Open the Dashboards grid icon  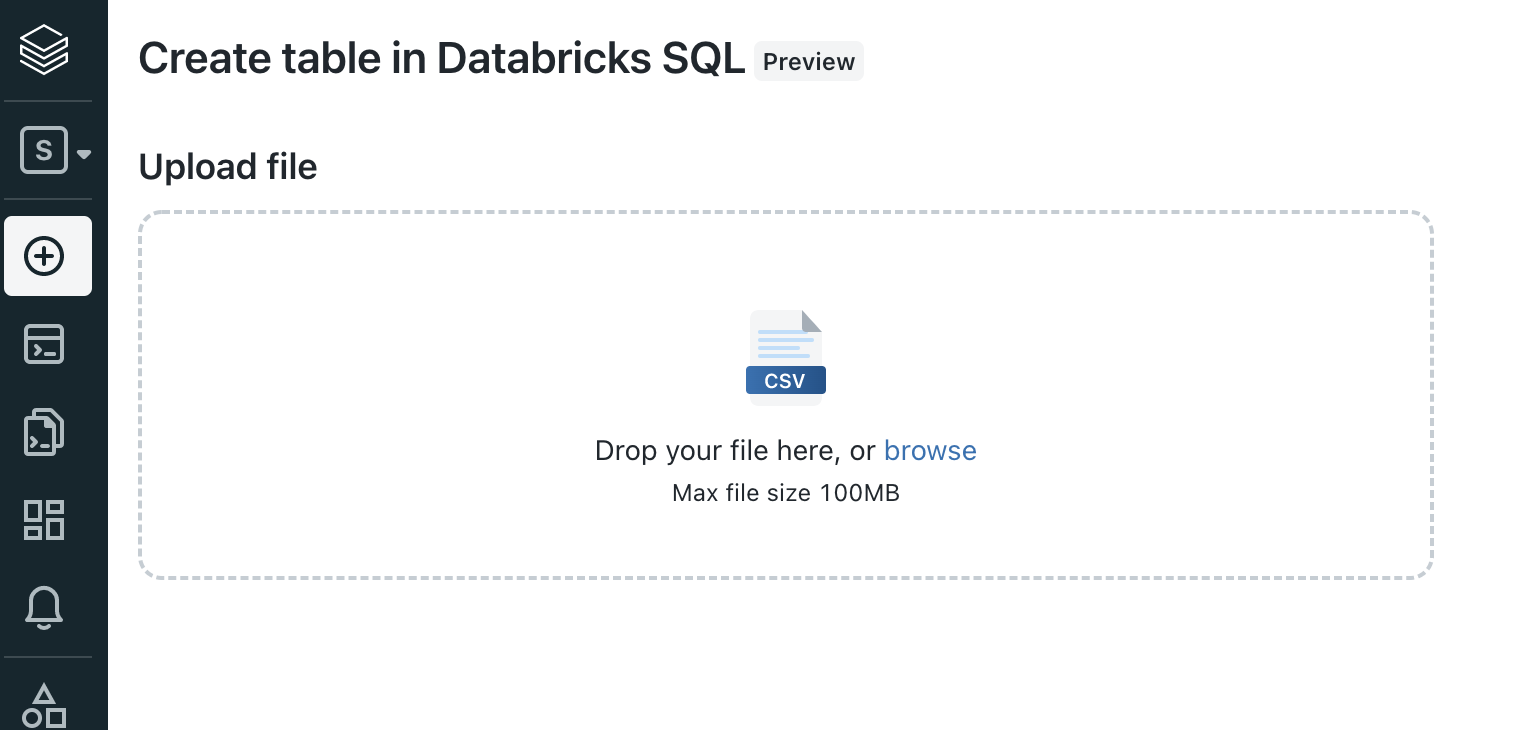[x=44, y=520]
